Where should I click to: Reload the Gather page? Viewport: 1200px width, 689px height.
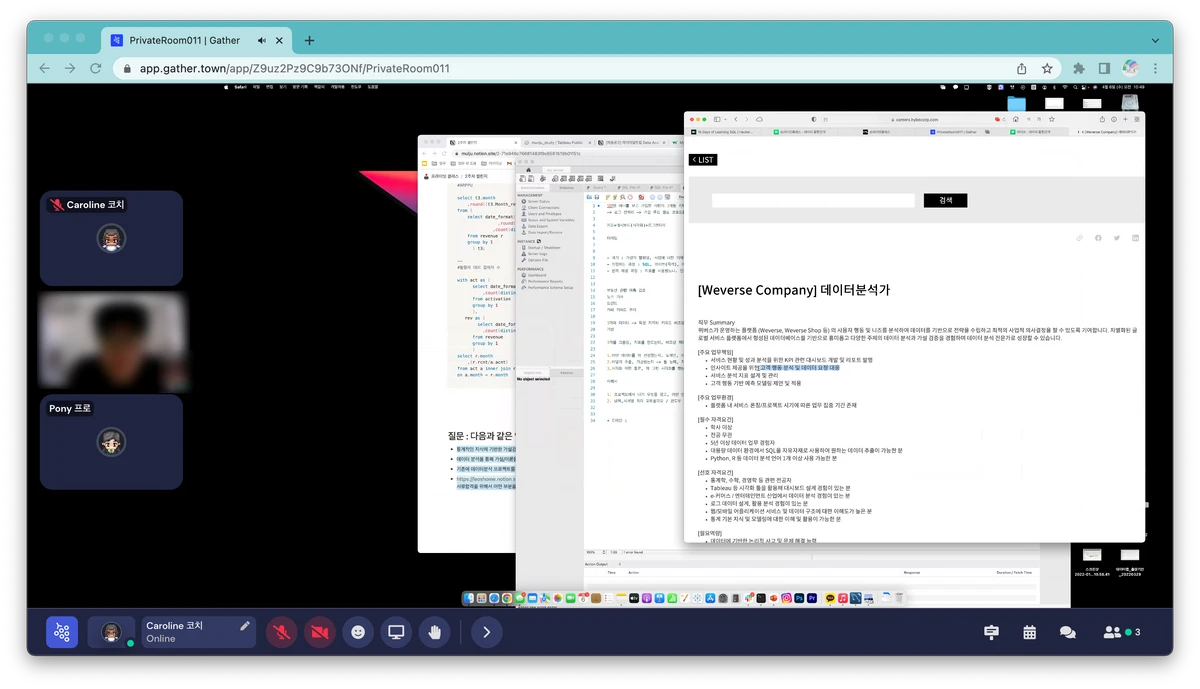click(x=96, y=68)
